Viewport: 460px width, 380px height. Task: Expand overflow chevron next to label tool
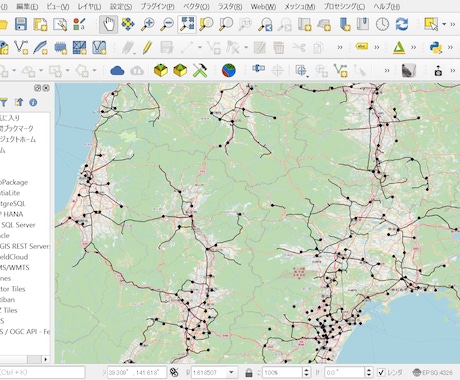coord(377,48)
